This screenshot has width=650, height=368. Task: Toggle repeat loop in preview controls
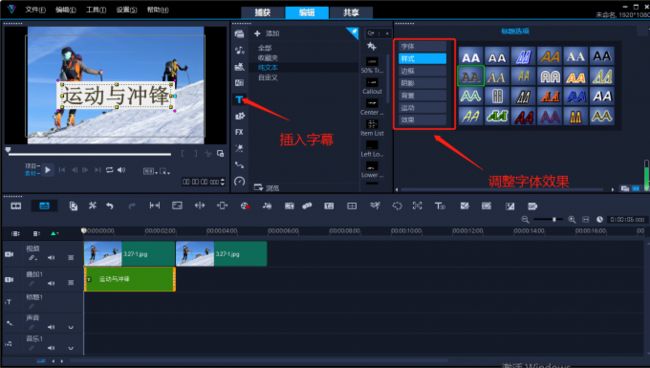pyautogui.click(x=109, y=170)
